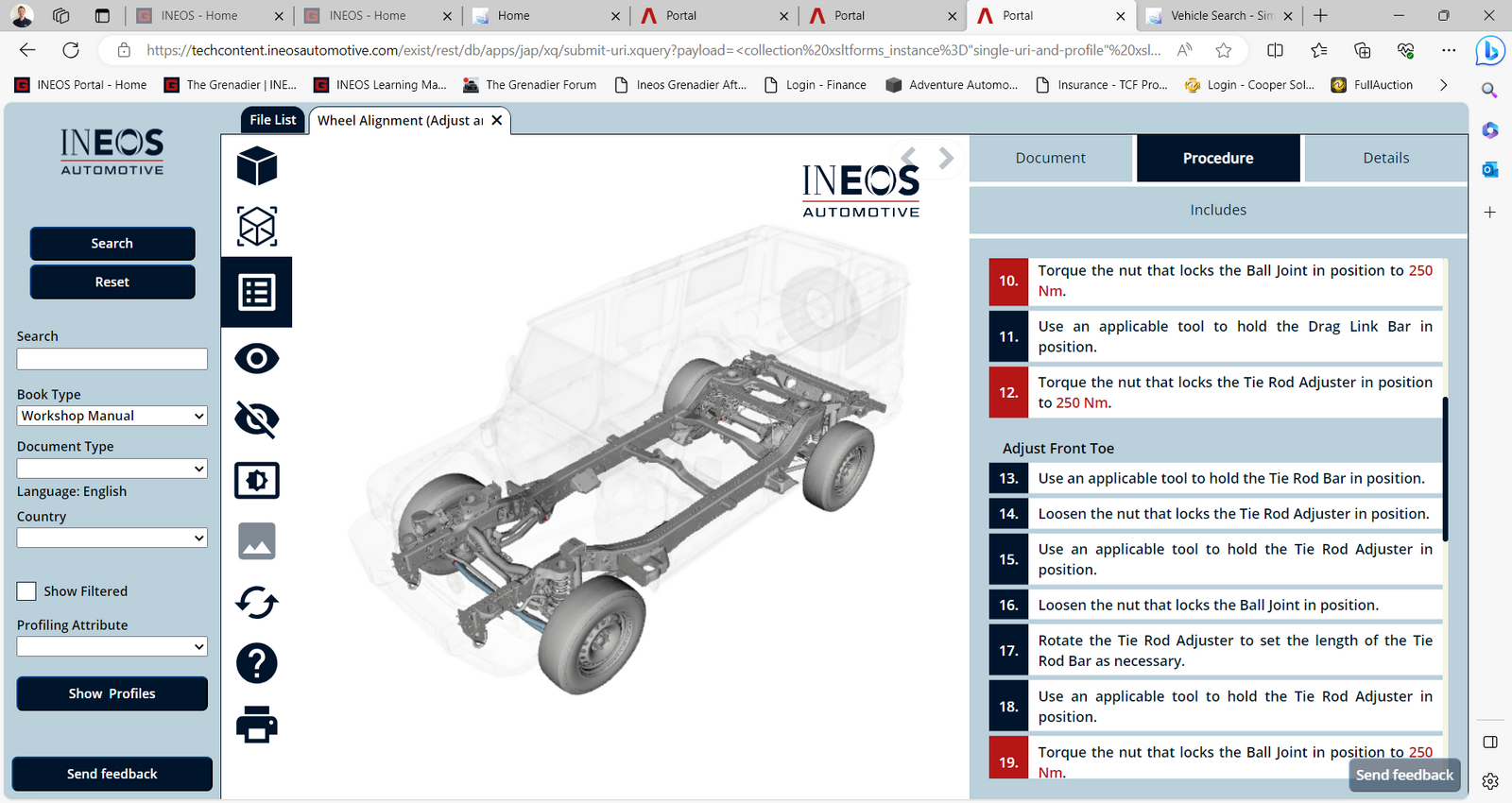
Task: Open the Country dropdown
Action: pyautogui.click(x=112, y=538)
